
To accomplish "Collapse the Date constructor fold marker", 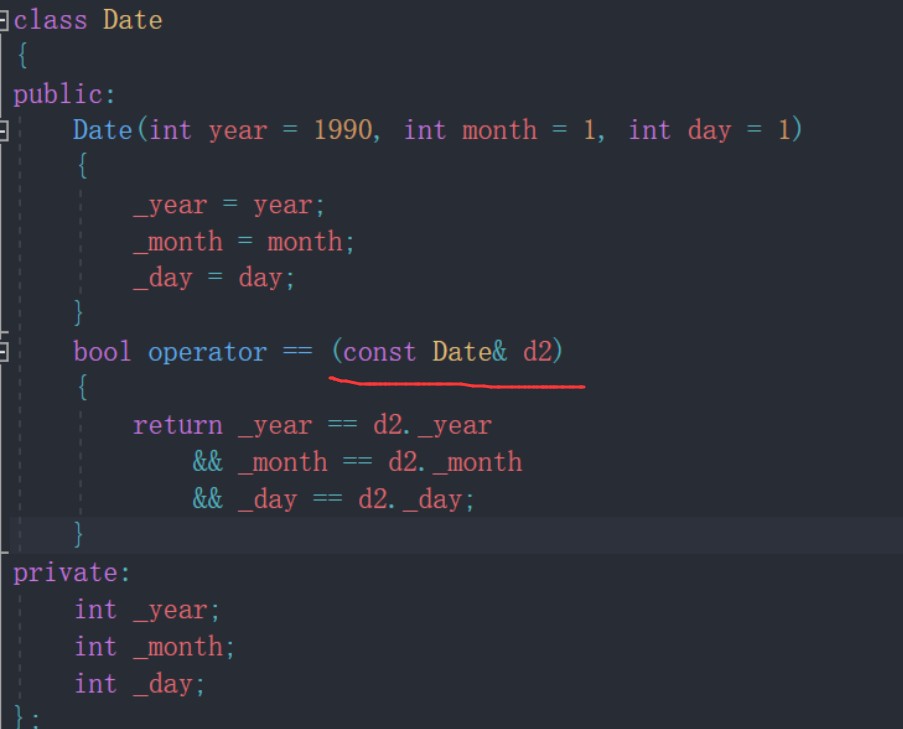I will coord(3,131).
